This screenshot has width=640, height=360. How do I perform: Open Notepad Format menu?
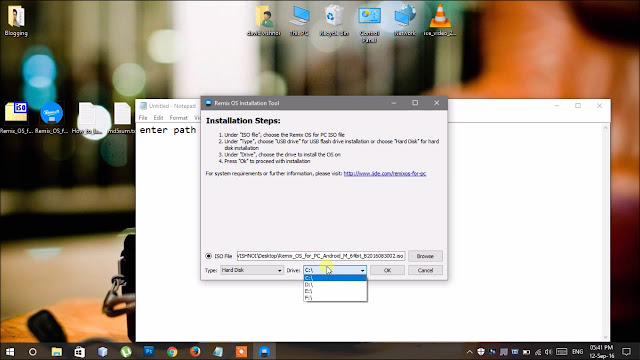(178, 118)
